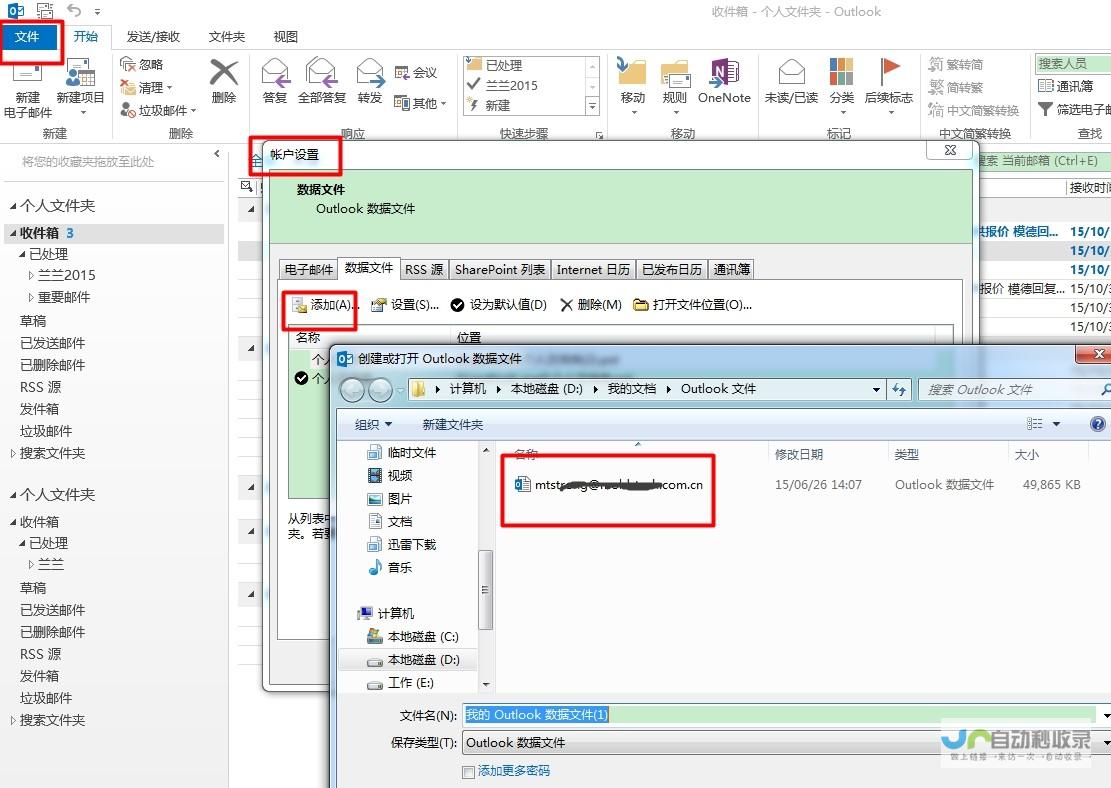Expand the 兰兰2015 subfolder
This screenshot has width=1111, height=788.
point(30,275)
